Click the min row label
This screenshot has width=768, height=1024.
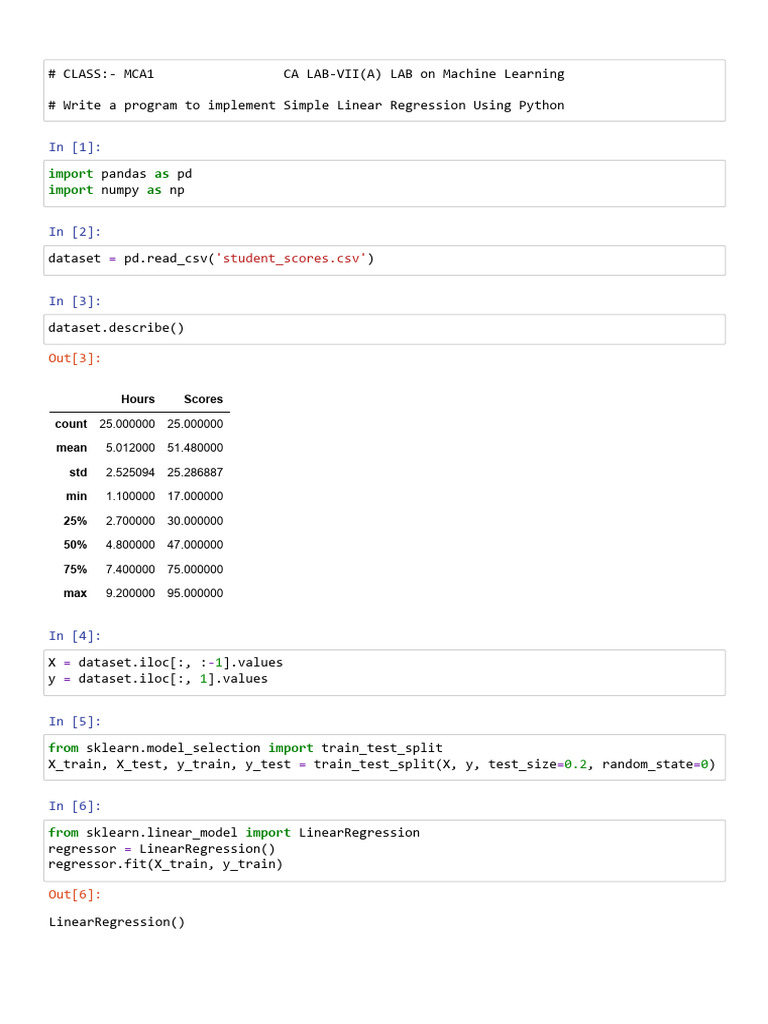coord(76,496)
